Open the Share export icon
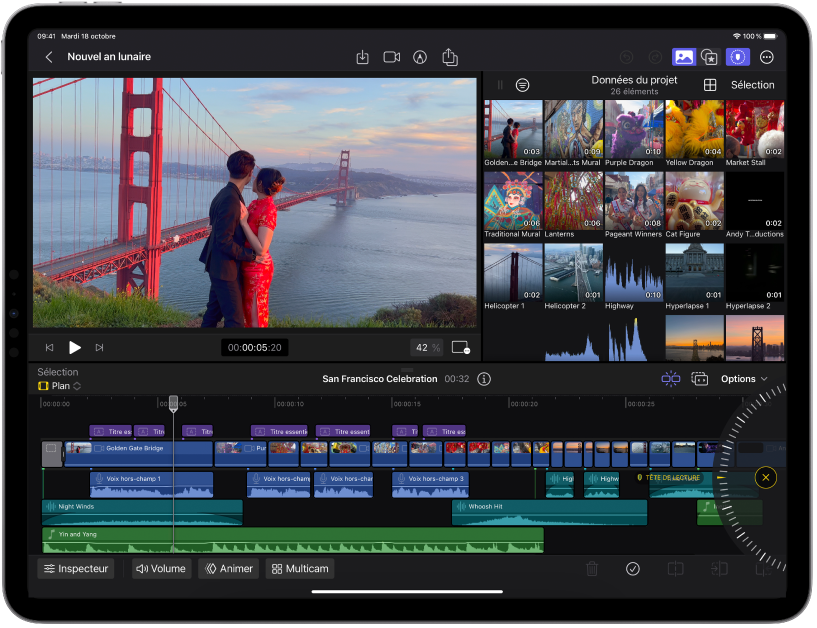 tap(449, 57)
